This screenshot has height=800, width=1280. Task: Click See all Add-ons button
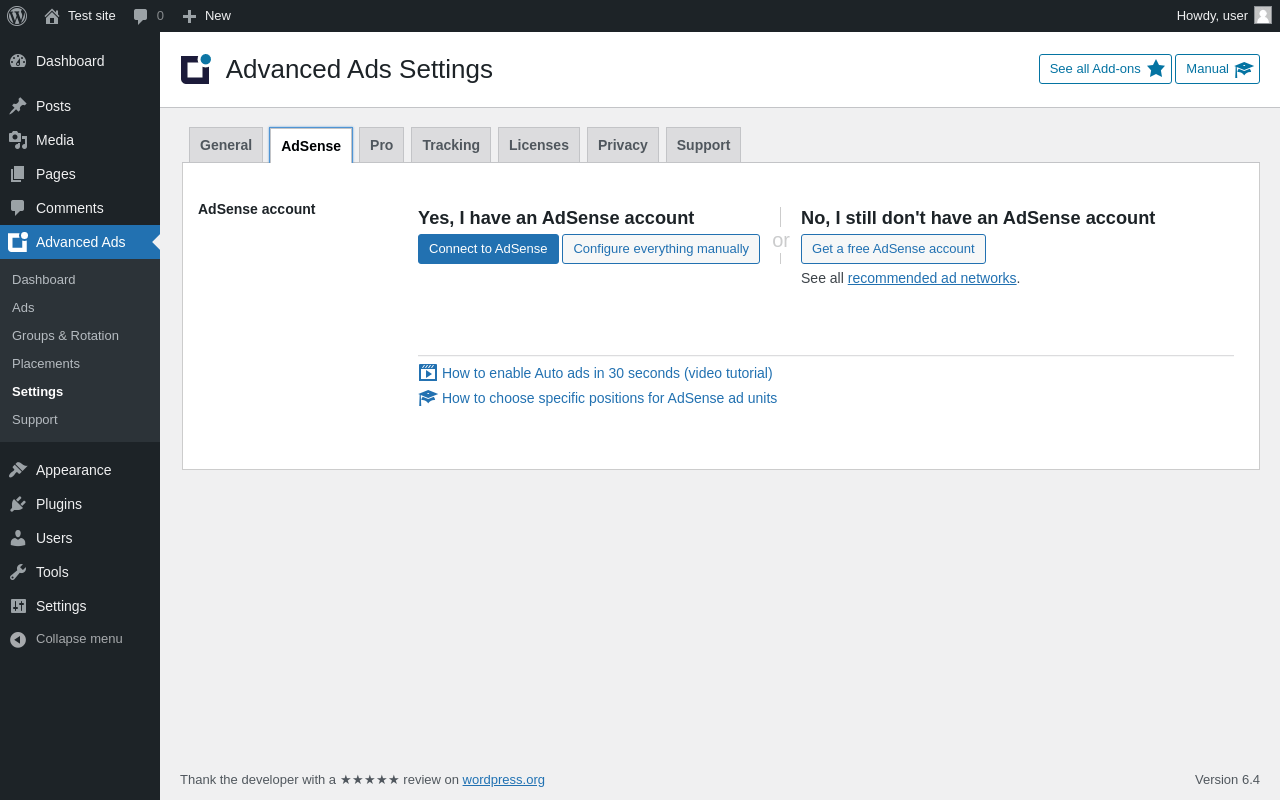(x=1105, y=69)
